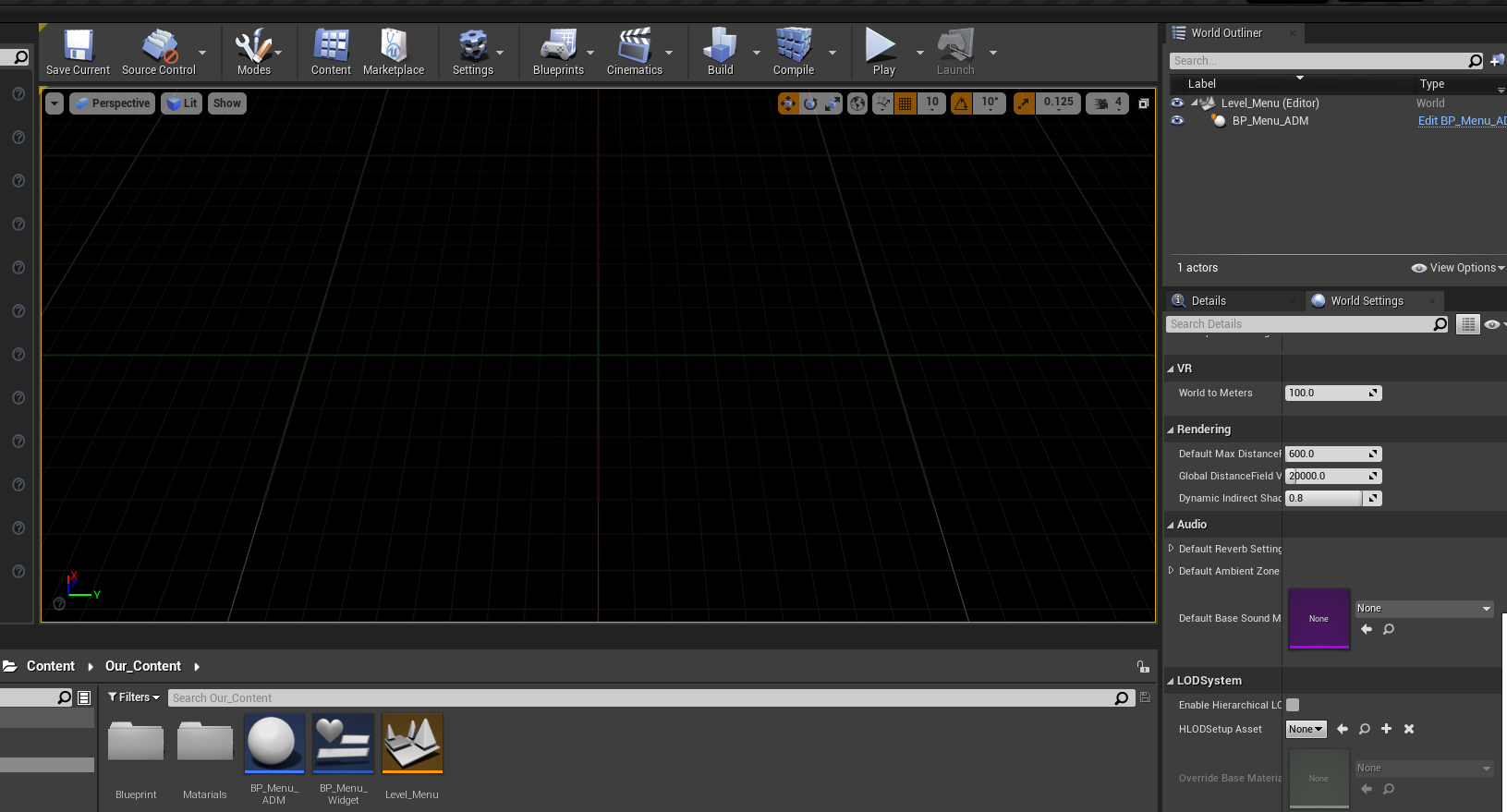
Task: Click the Content Browser lock icon
Action: click(1143, 666)
